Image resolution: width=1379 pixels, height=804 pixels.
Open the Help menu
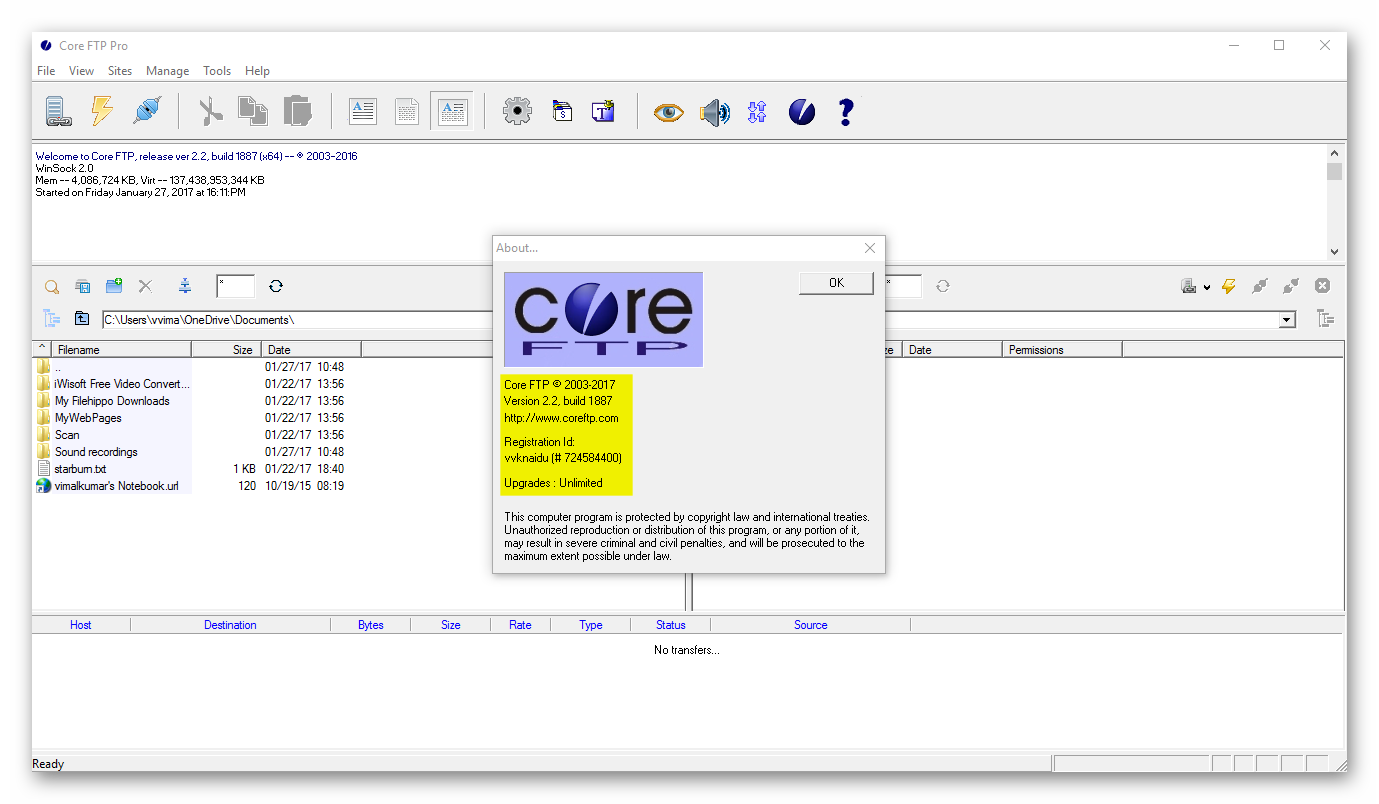(x=257, y=71)
